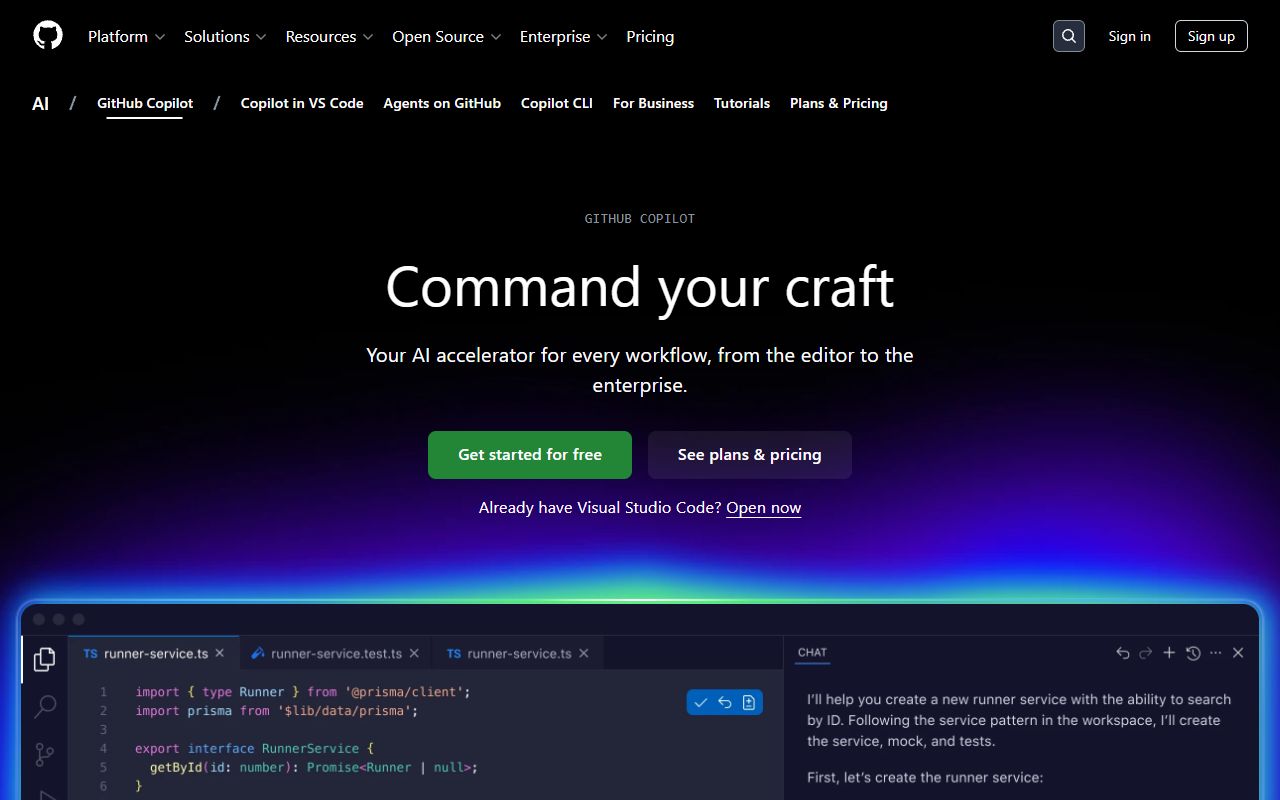This screenshot has height=800, width=1280.
Task: Close the first runner-service.ts tab
Action: click(x=220, y=652)
